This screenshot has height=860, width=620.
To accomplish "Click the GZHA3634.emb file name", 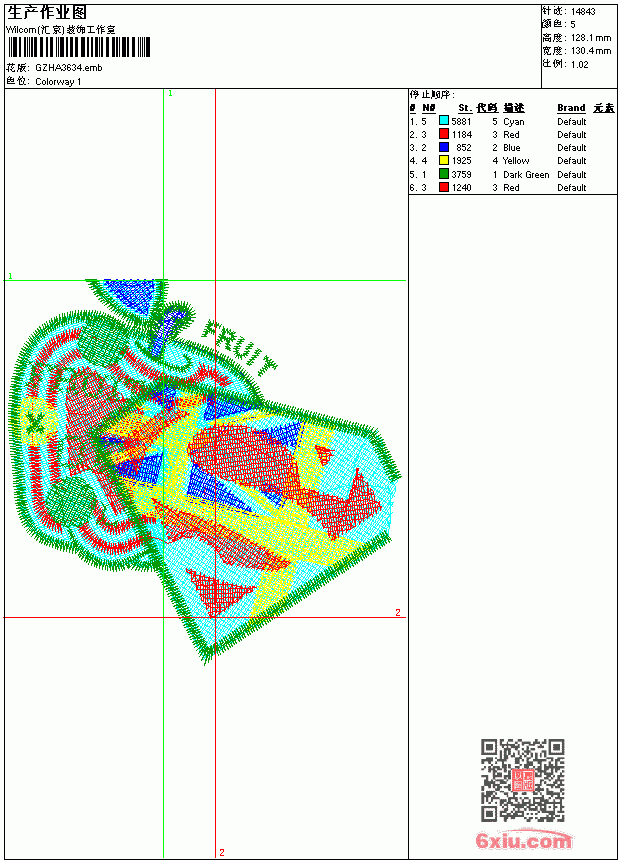I will tap(69, 68).
